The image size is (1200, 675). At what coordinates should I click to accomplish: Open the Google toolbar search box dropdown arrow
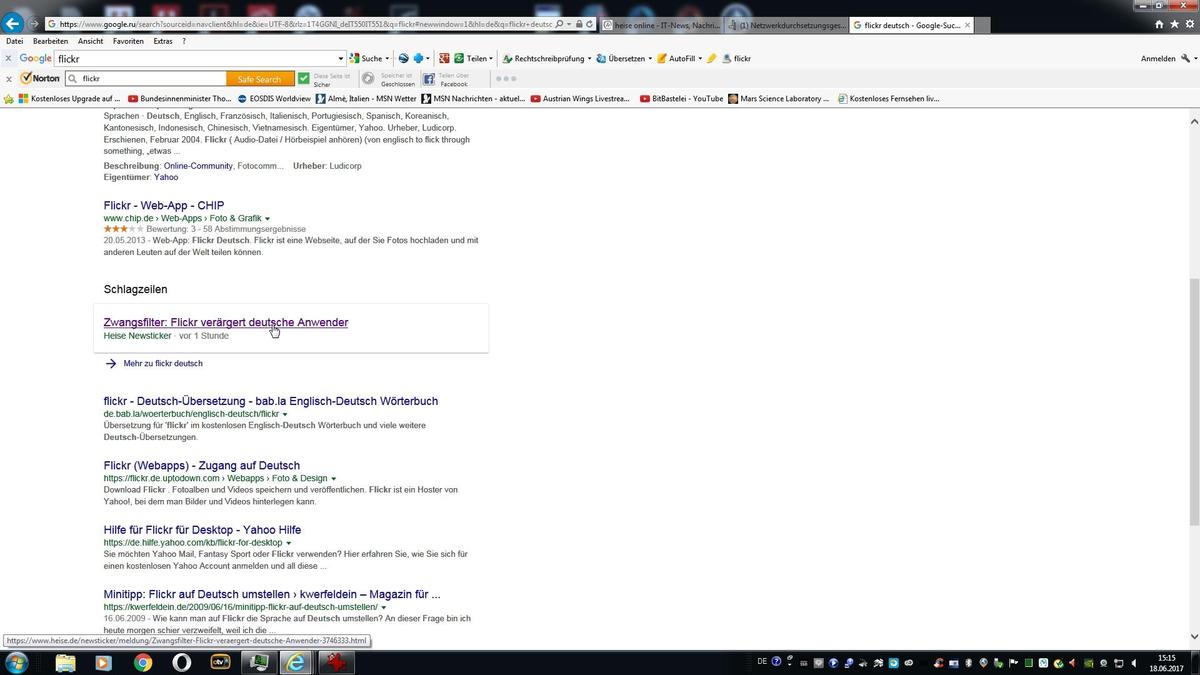pyautogui.click(x=341, y=58)
